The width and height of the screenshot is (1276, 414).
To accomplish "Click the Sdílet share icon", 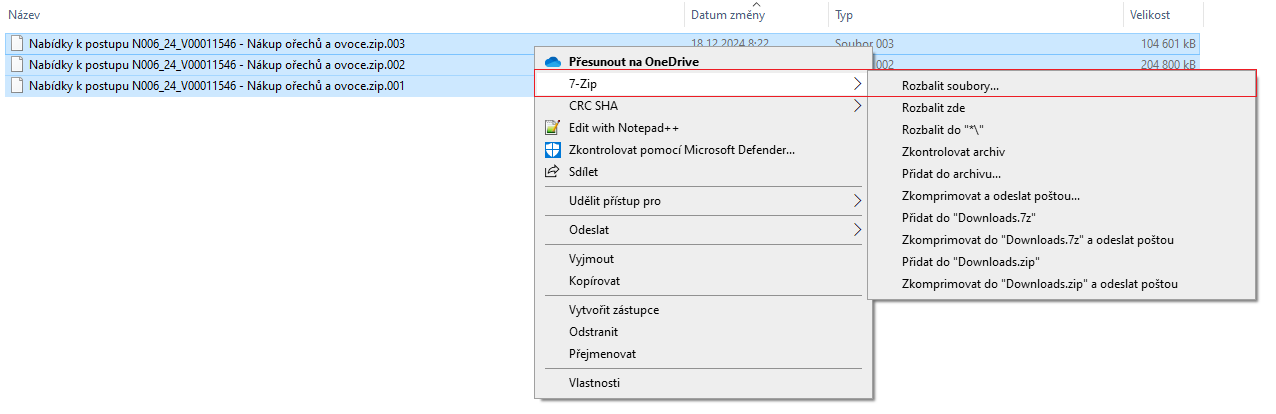I will pos(552,172).
